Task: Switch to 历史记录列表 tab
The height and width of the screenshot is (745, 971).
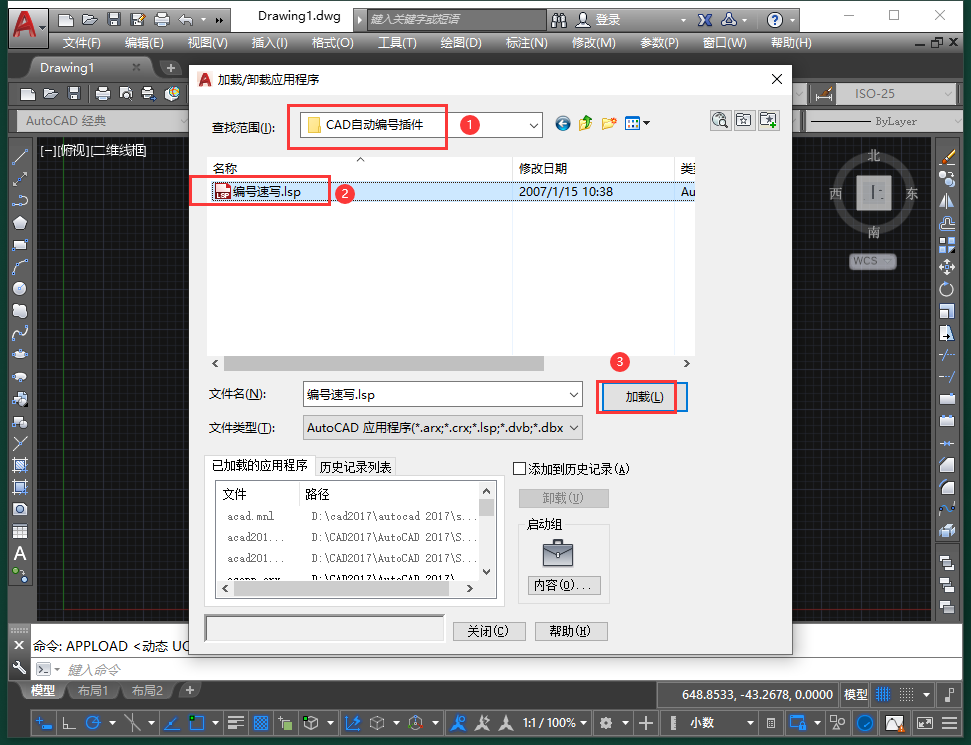Action: [x=355, y=467]
